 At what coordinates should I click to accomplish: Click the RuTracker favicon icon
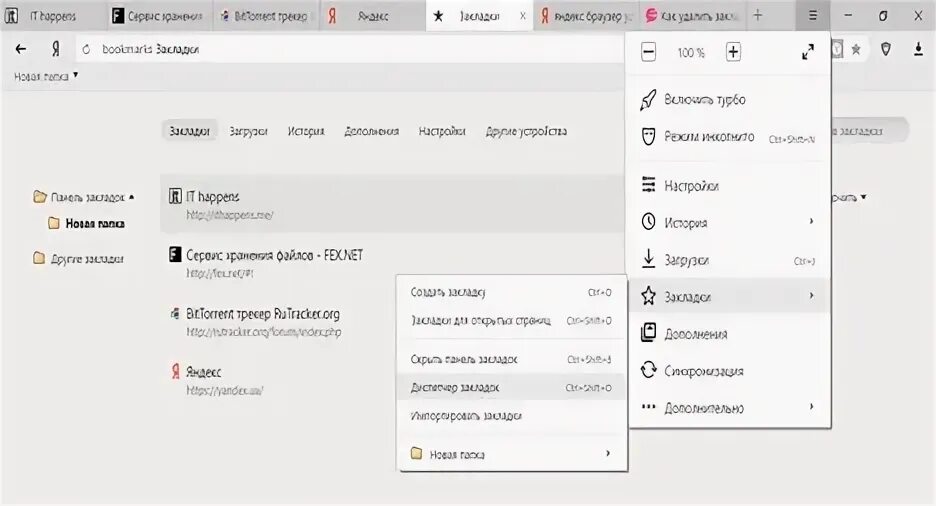[x=175, y=313]
